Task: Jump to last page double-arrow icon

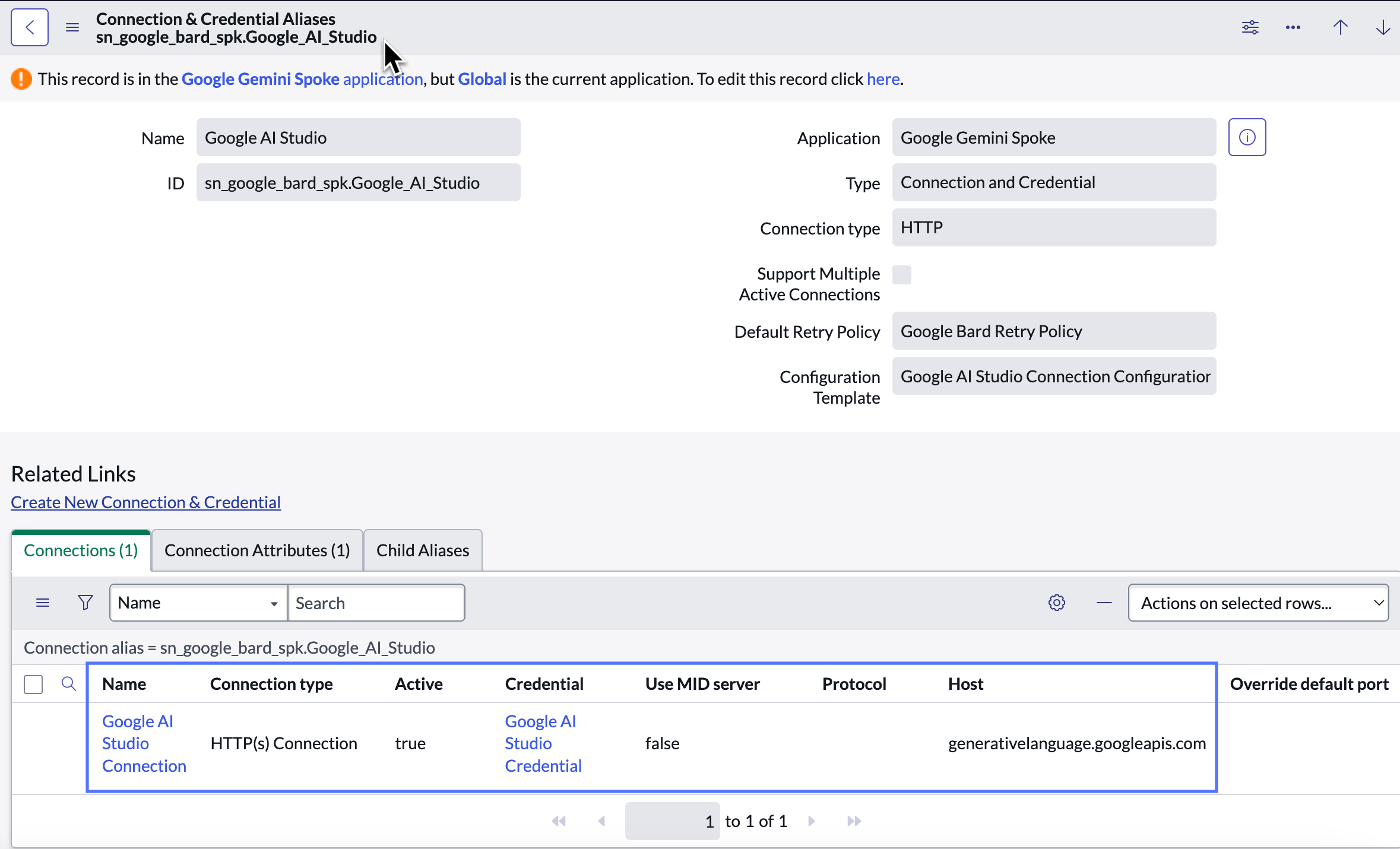Action: (x=854, y=821)
